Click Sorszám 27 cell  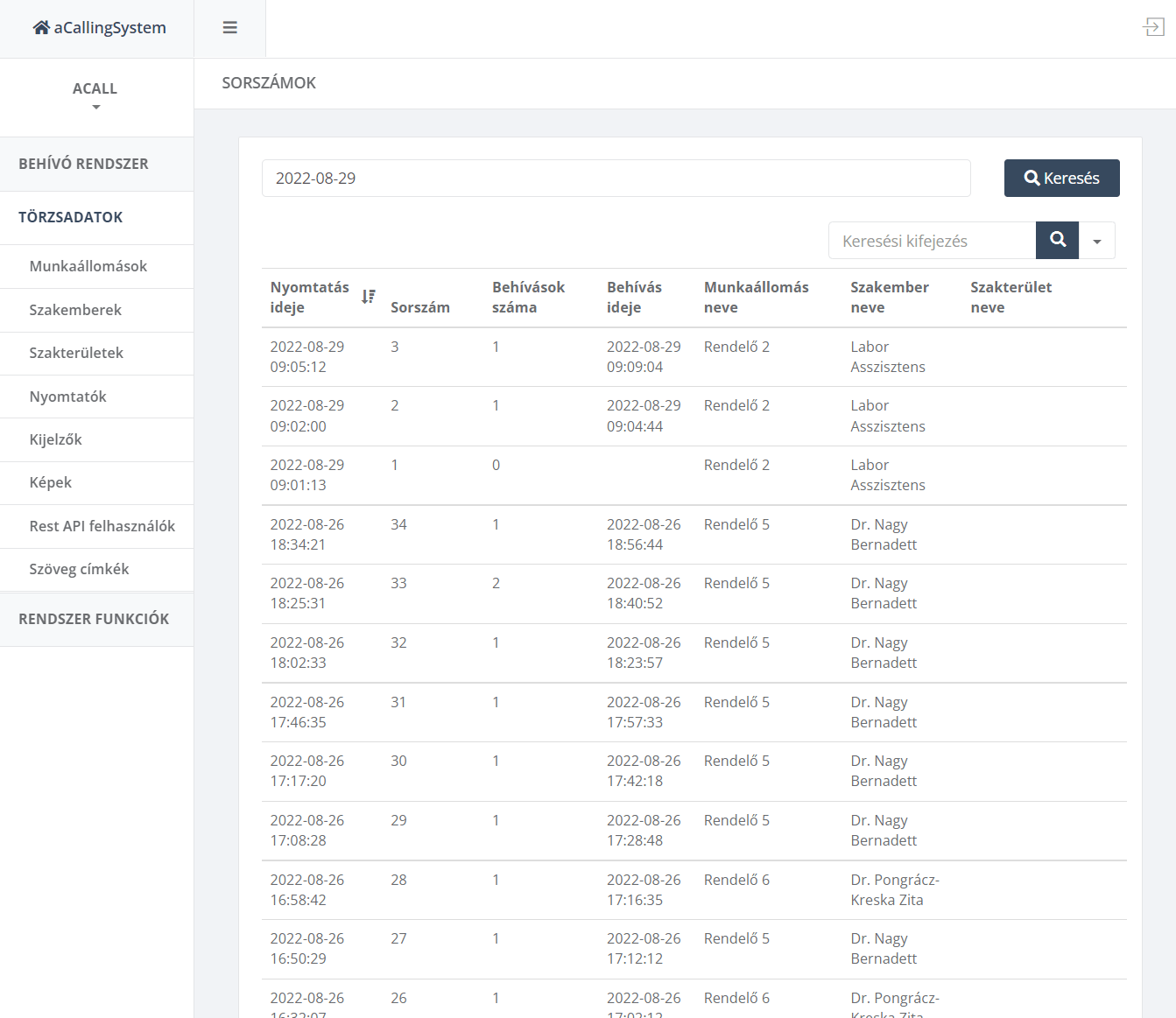coord(398,938)
